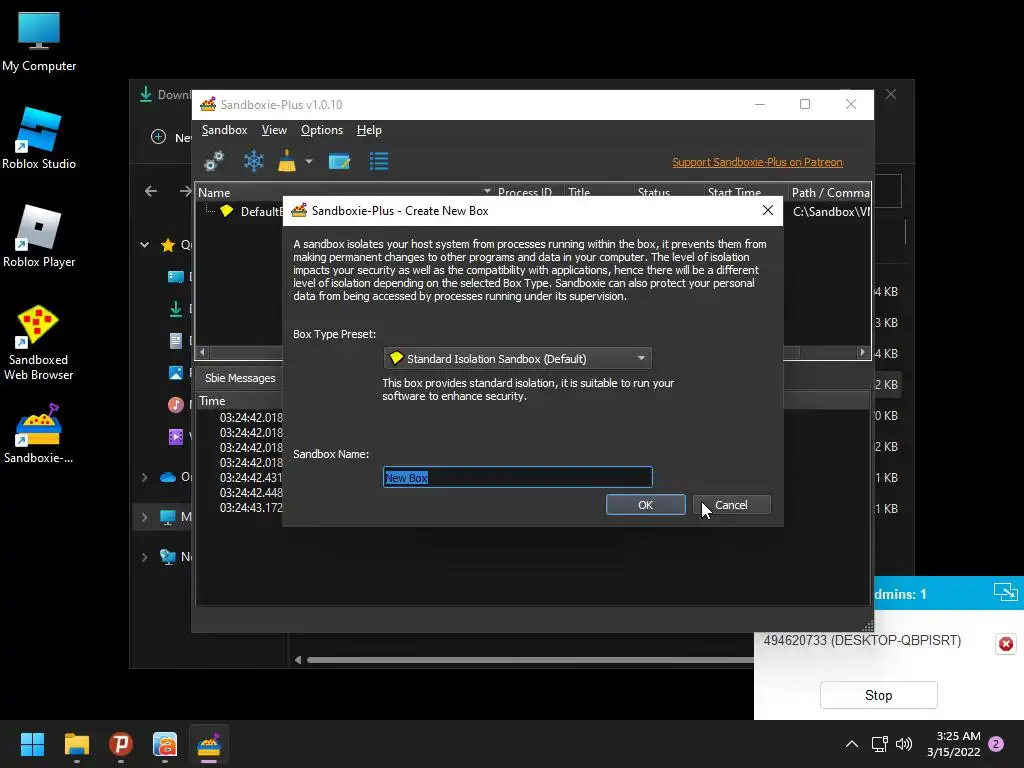The image size is (1024, 768).
Task: Open the broom cleanup dropdown arrow
Action: tap(309, 161)
